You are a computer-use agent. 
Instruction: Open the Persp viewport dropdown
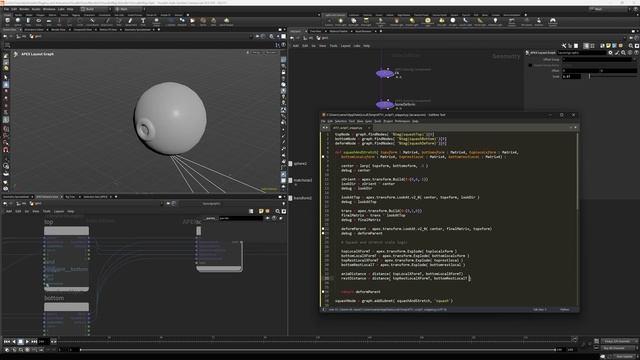pyautogui.click(x=256, y=53)
